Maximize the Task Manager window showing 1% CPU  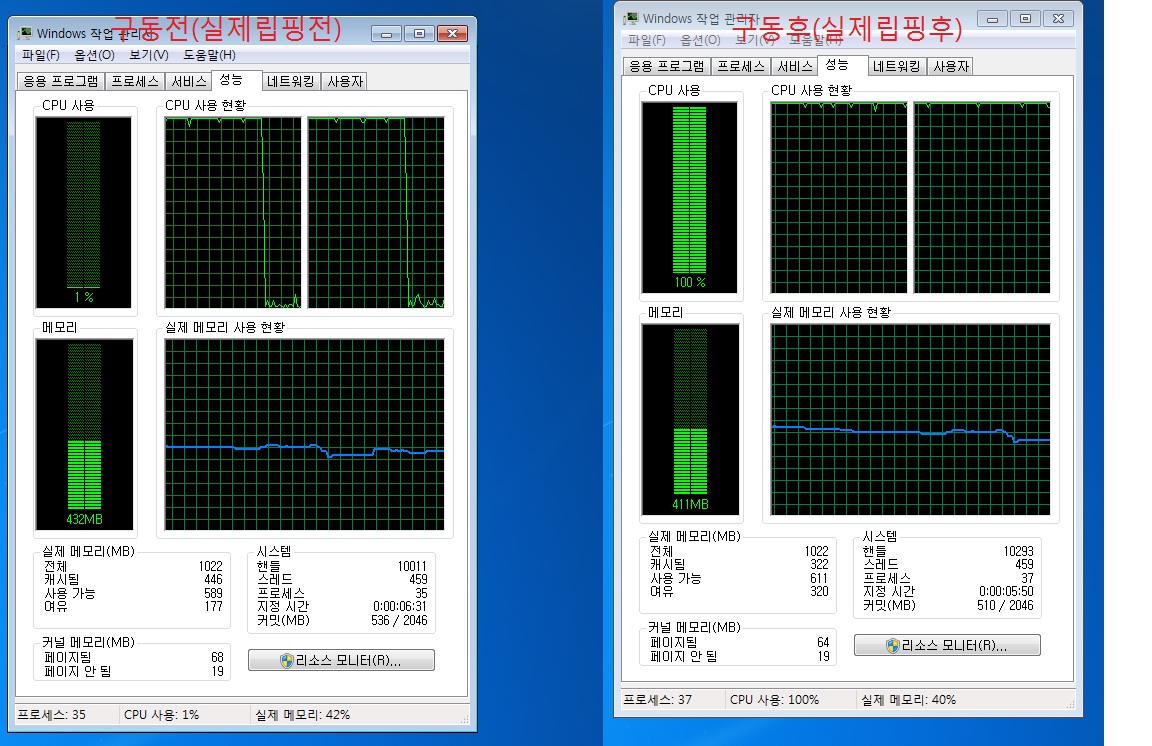[x=419, y=33]
